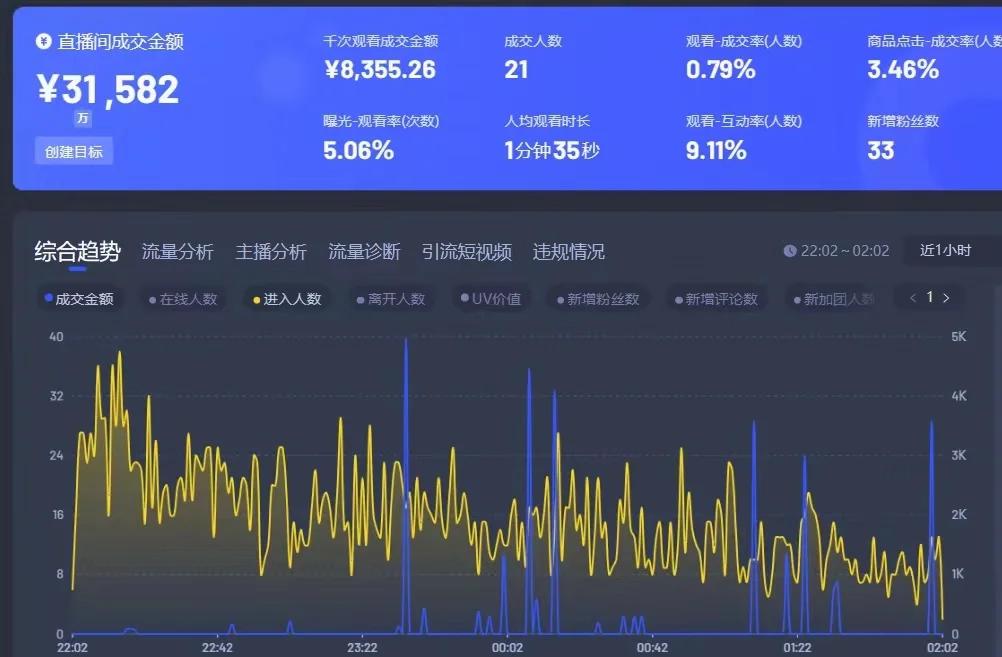1002x657 pixels.
Task: Open the 引流短视频 tab
Action: (x=466, y=252)
